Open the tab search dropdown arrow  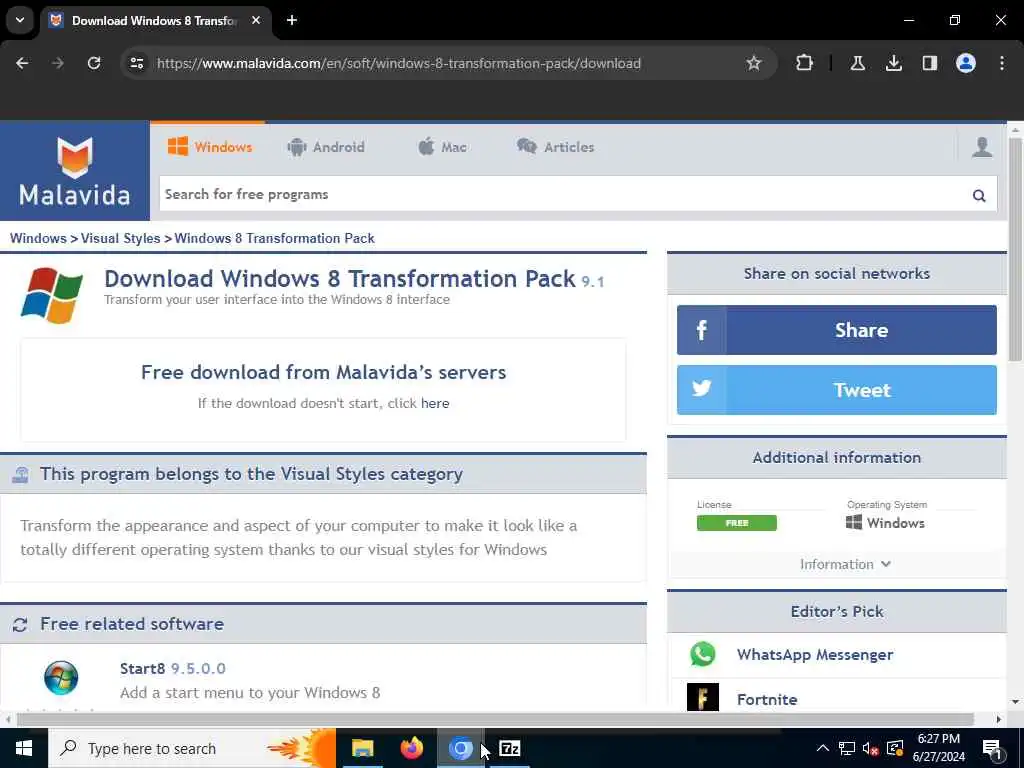(x=20, y=20)
